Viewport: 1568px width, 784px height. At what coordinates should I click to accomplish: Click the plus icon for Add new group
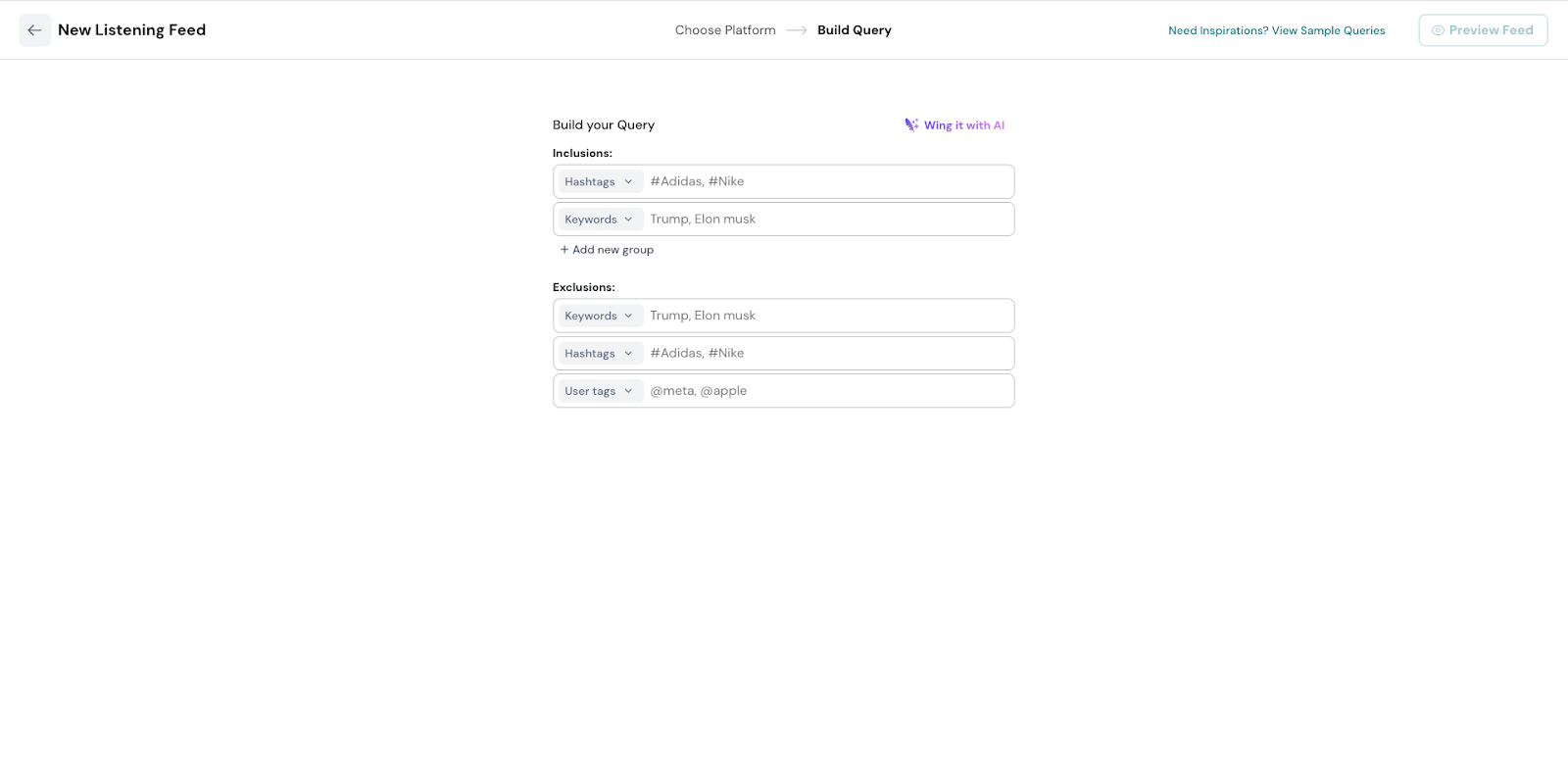coord(564,250)
